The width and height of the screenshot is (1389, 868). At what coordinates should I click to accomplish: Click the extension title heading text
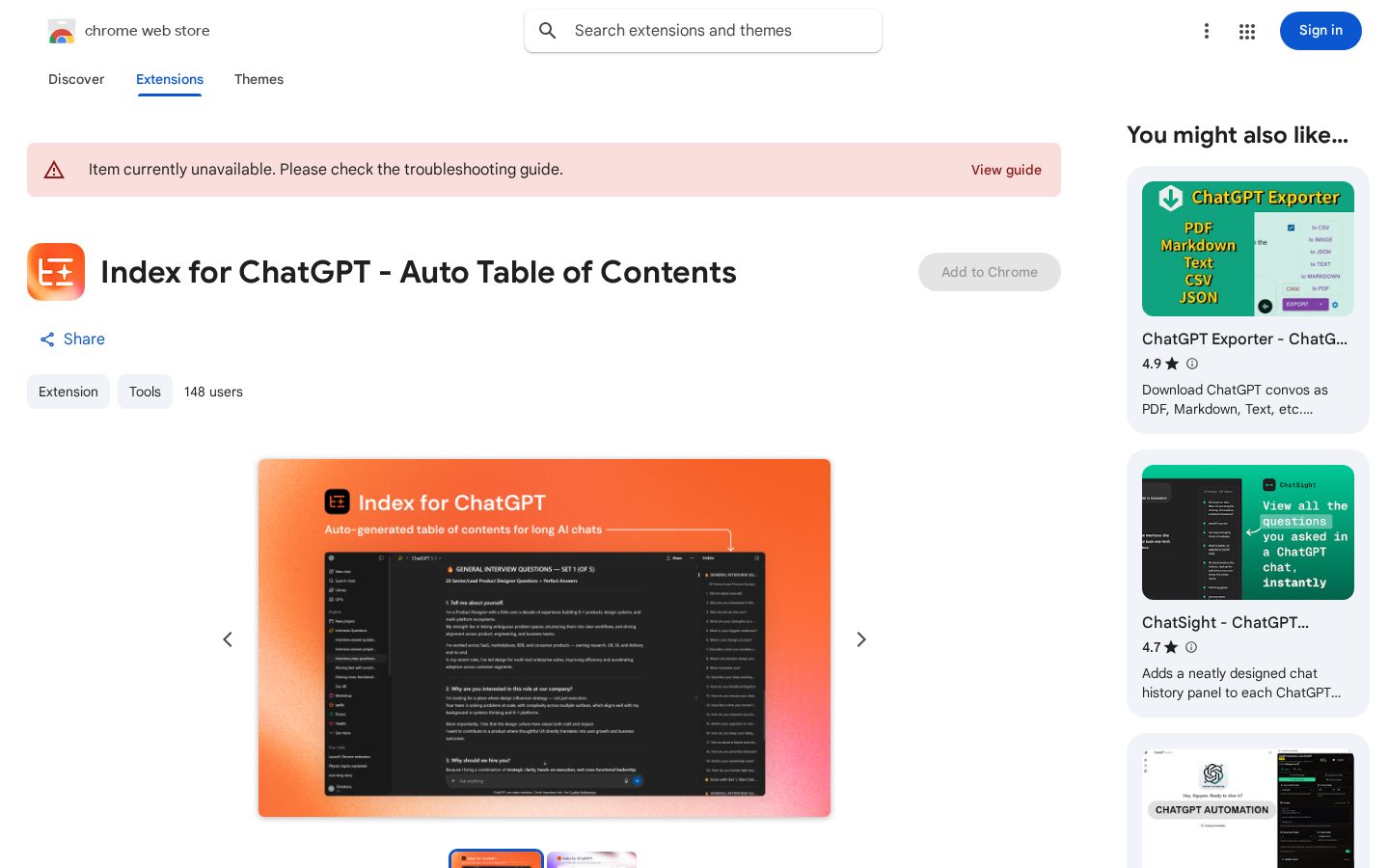point(419,272)
